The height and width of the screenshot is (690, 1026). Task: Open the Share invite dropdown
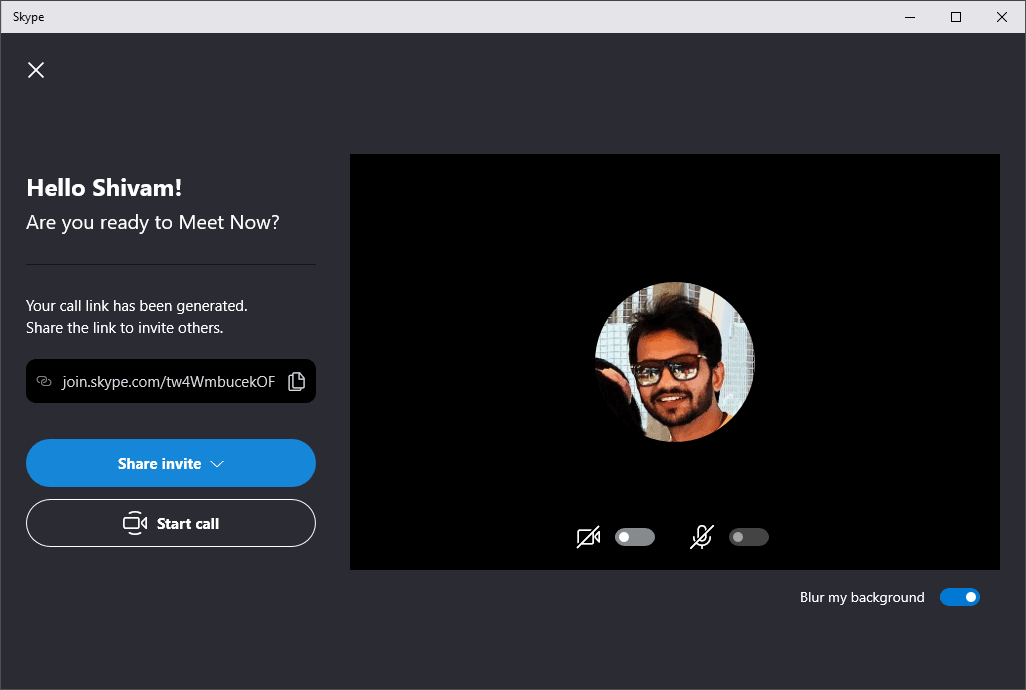tap(171, 463)
